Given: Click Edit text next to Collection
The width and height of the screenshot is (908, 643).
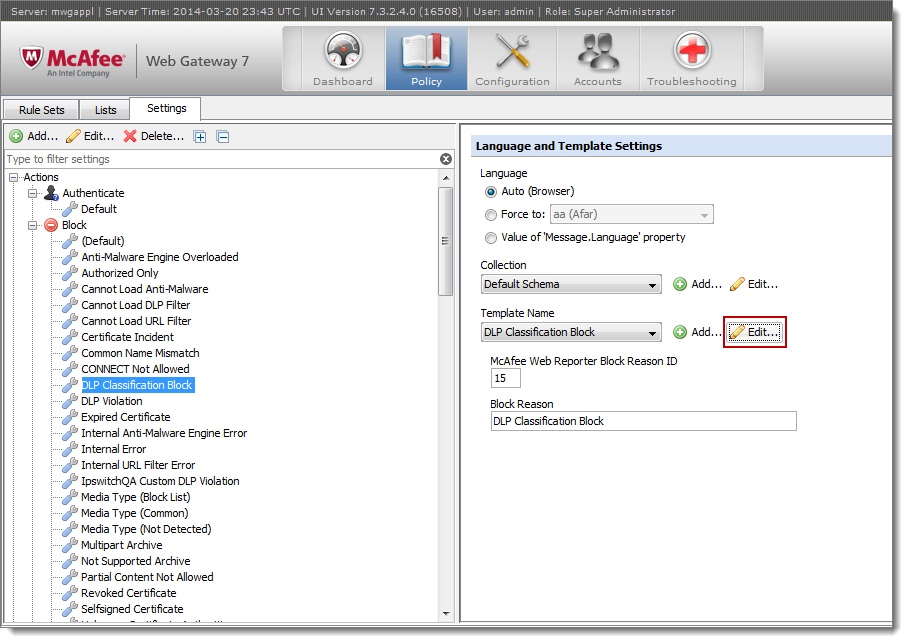Looking at the screenshot, I should [763, 284].
